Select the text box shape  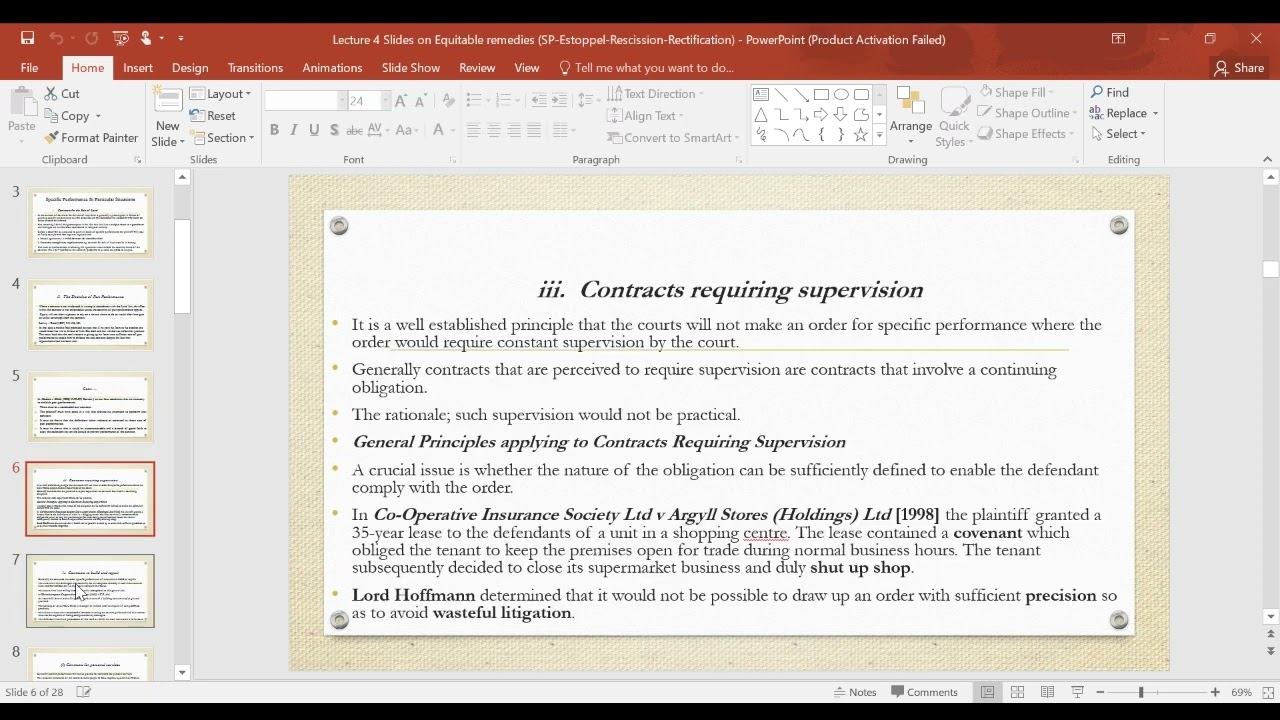[x=761, y=95]
